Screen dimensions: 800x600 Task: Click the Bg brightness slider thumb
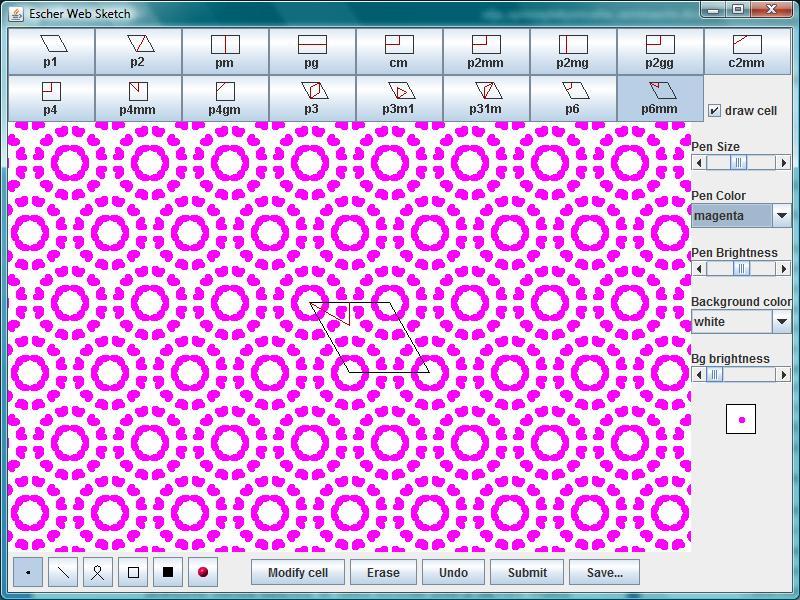[x=715, y=374]
